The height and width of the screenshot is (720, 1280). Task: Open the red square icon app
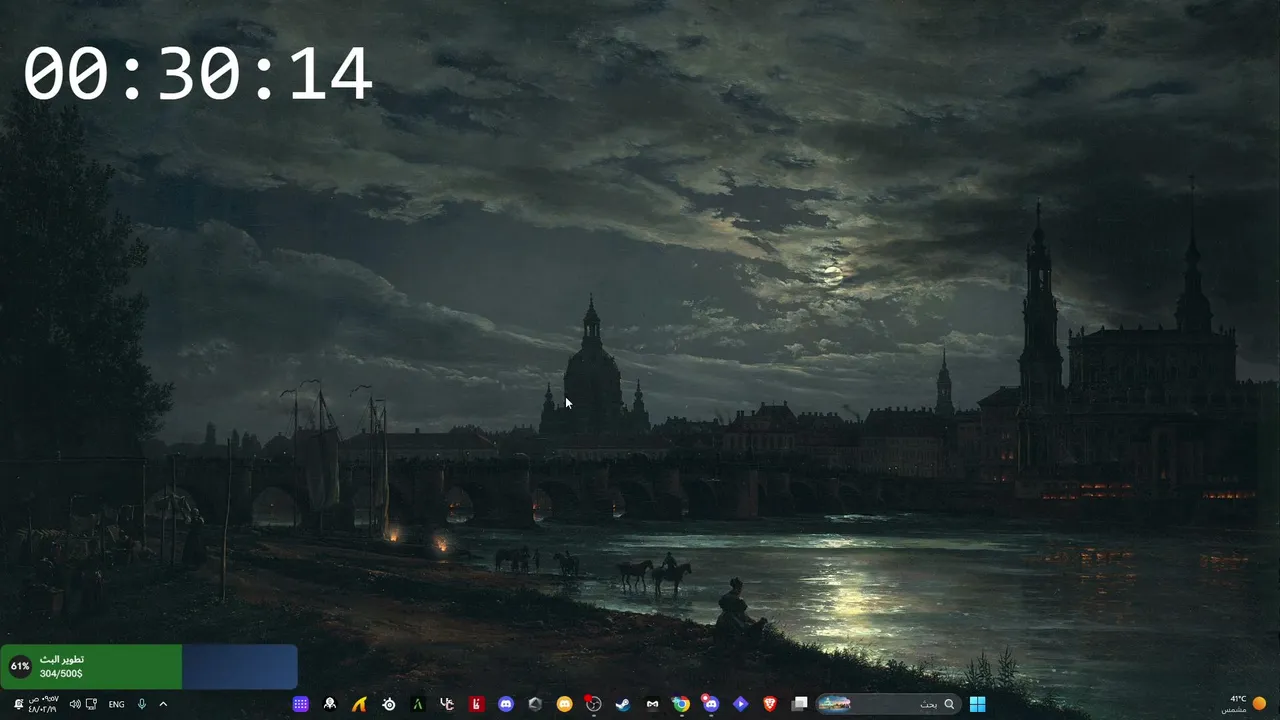click(476, 704)
